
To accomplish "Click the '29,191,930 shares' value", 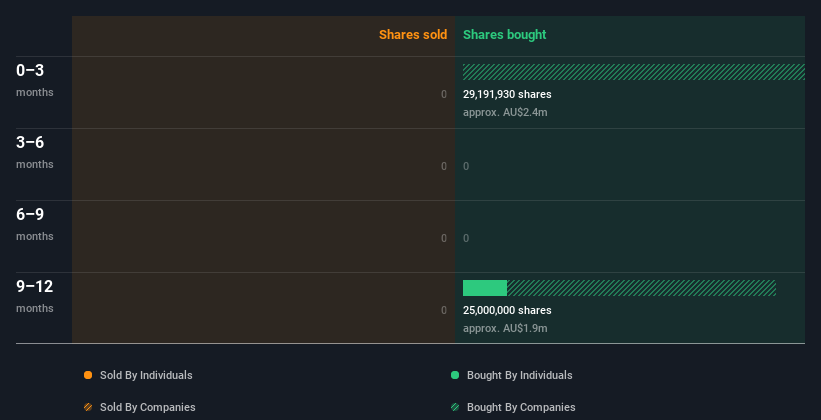I will click(507, 94).
